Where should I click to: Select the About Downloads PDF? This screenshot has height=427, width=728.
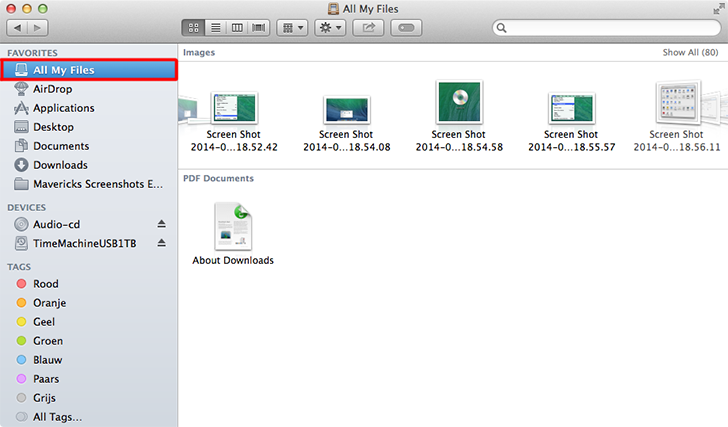coord(233,234)
